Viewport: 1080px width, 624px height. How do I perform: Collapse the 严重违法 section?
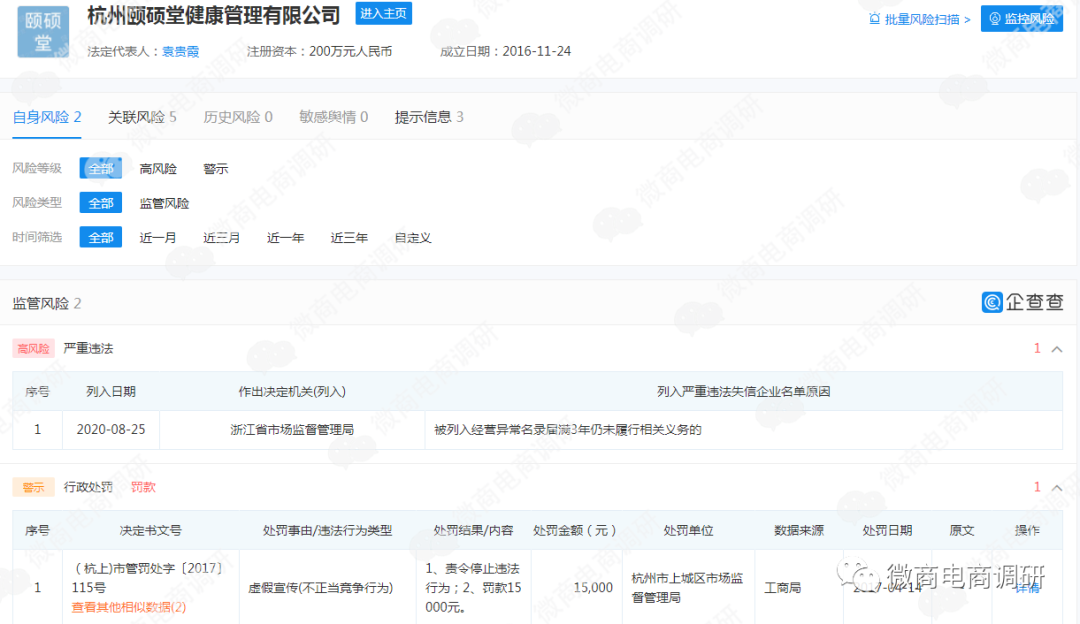click(1057, 348)
